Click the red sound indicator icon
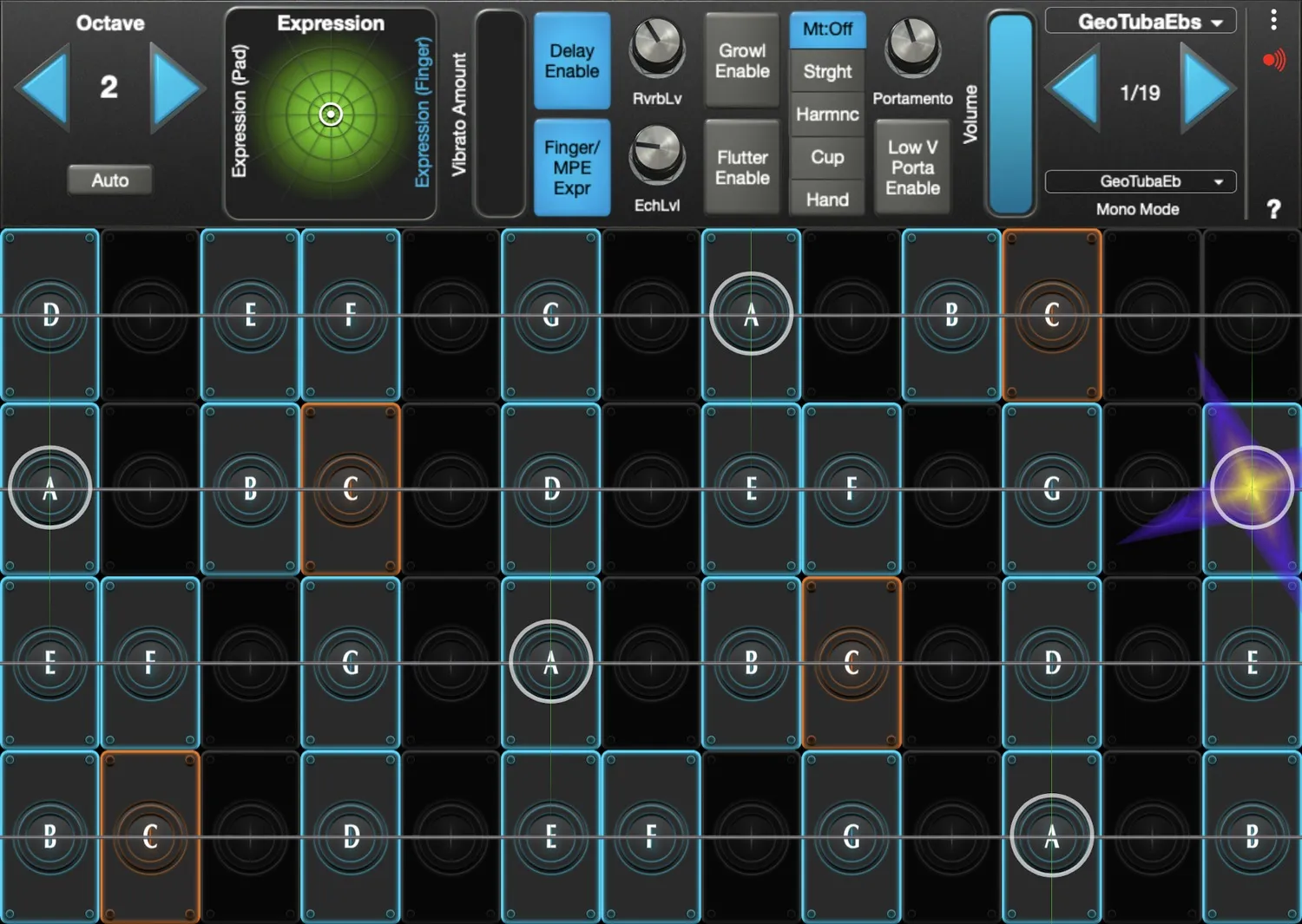The image size is (1302, 924). pos(1273,60)
